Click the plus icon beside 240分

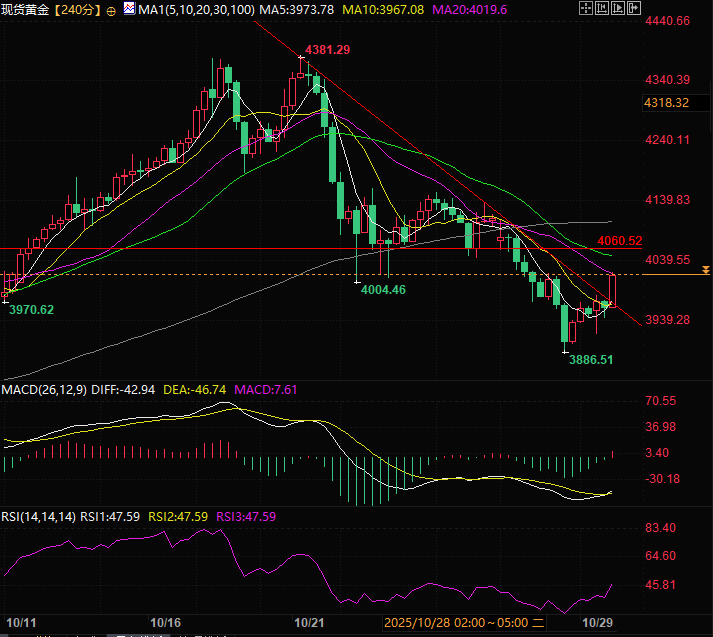pos(110,9)
